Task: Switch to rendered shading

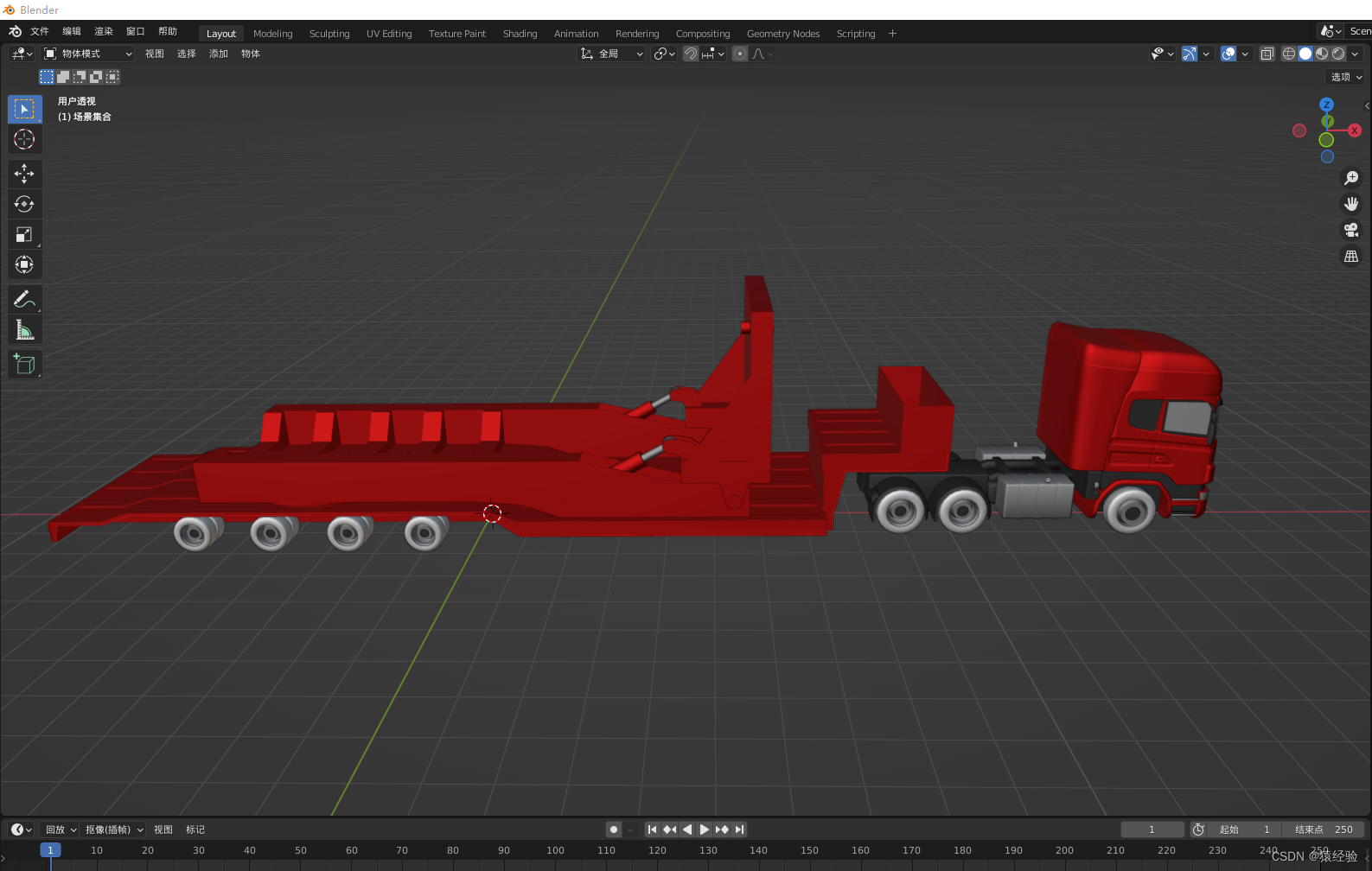Action: tap(1338, 54)
